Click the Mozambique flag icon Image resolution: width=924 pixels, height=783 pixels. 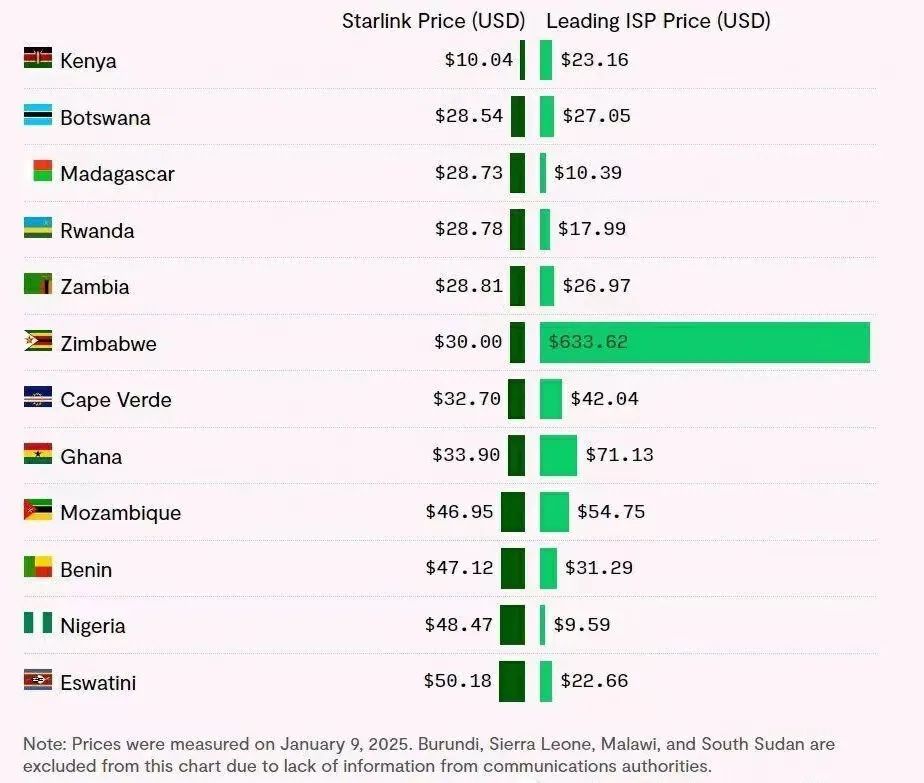(38, 510)
